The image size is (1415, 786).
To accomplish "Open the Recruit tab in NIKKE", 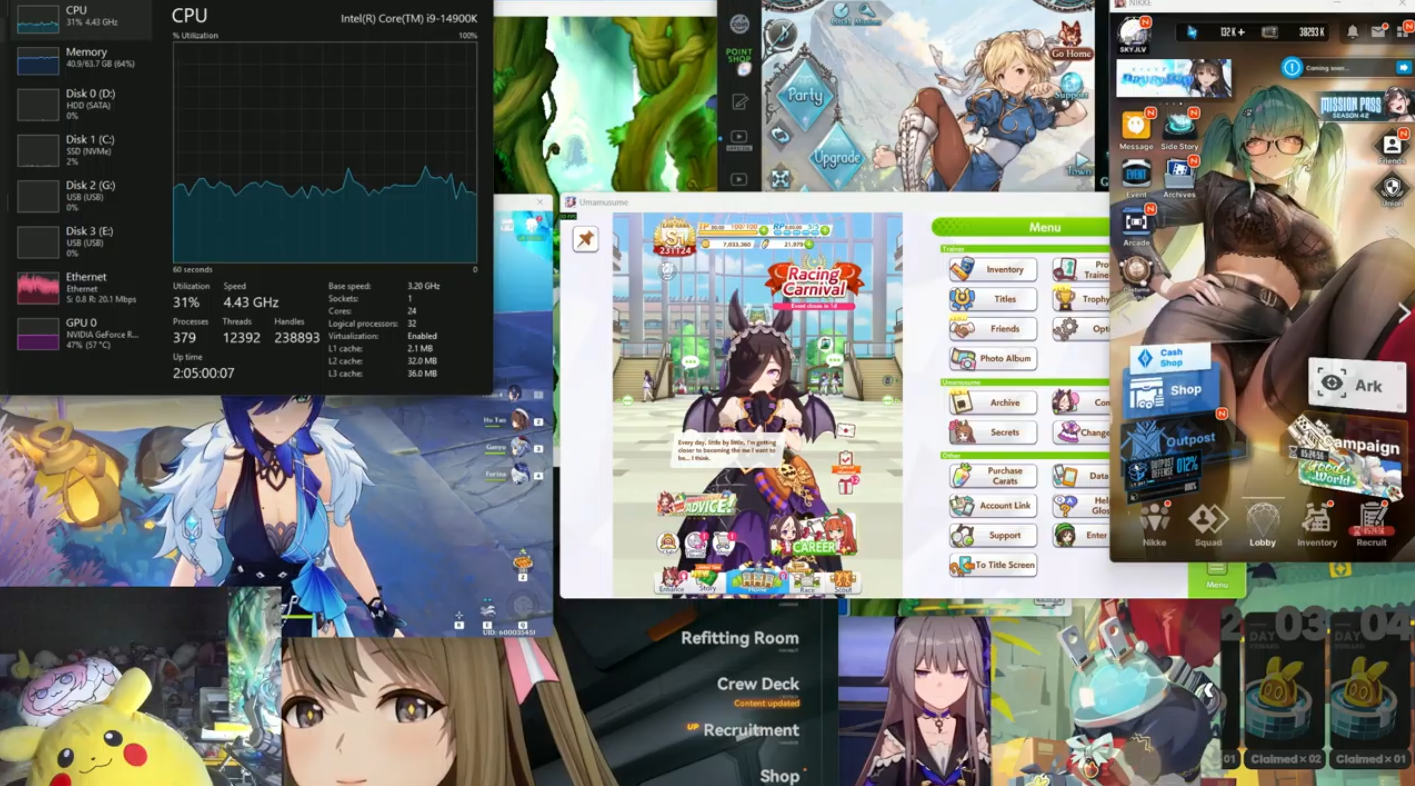I will pos(1371,525).
